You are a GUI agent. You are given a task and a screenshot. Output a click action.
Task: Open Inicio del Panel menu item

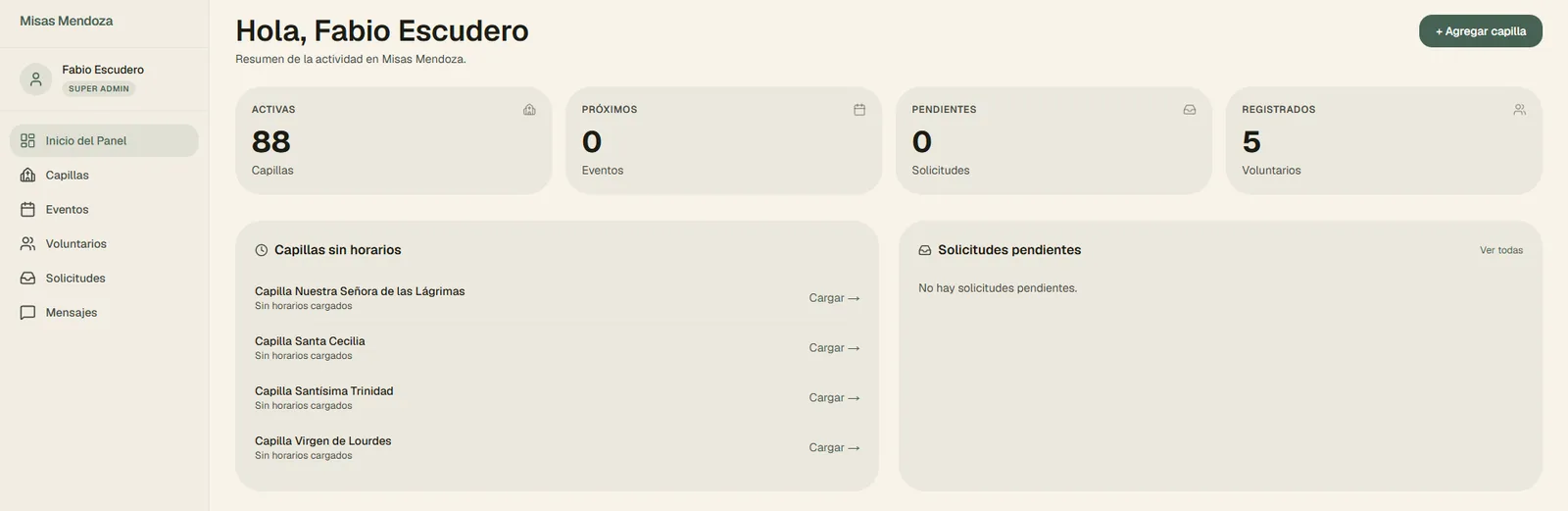click(x=104, y=140)
